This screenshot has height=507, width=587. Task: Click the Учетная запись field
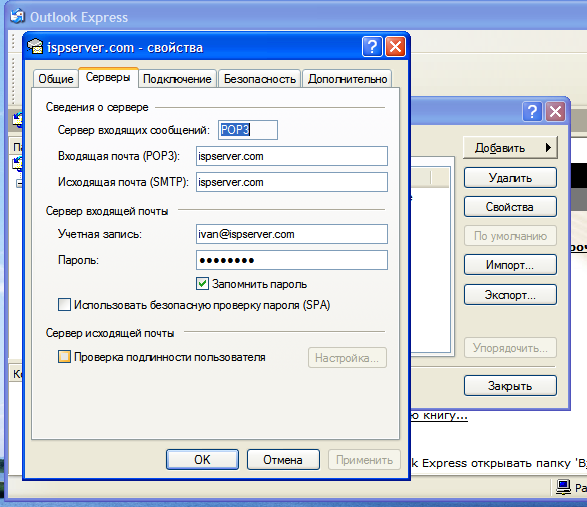click(x=292, y=234)
